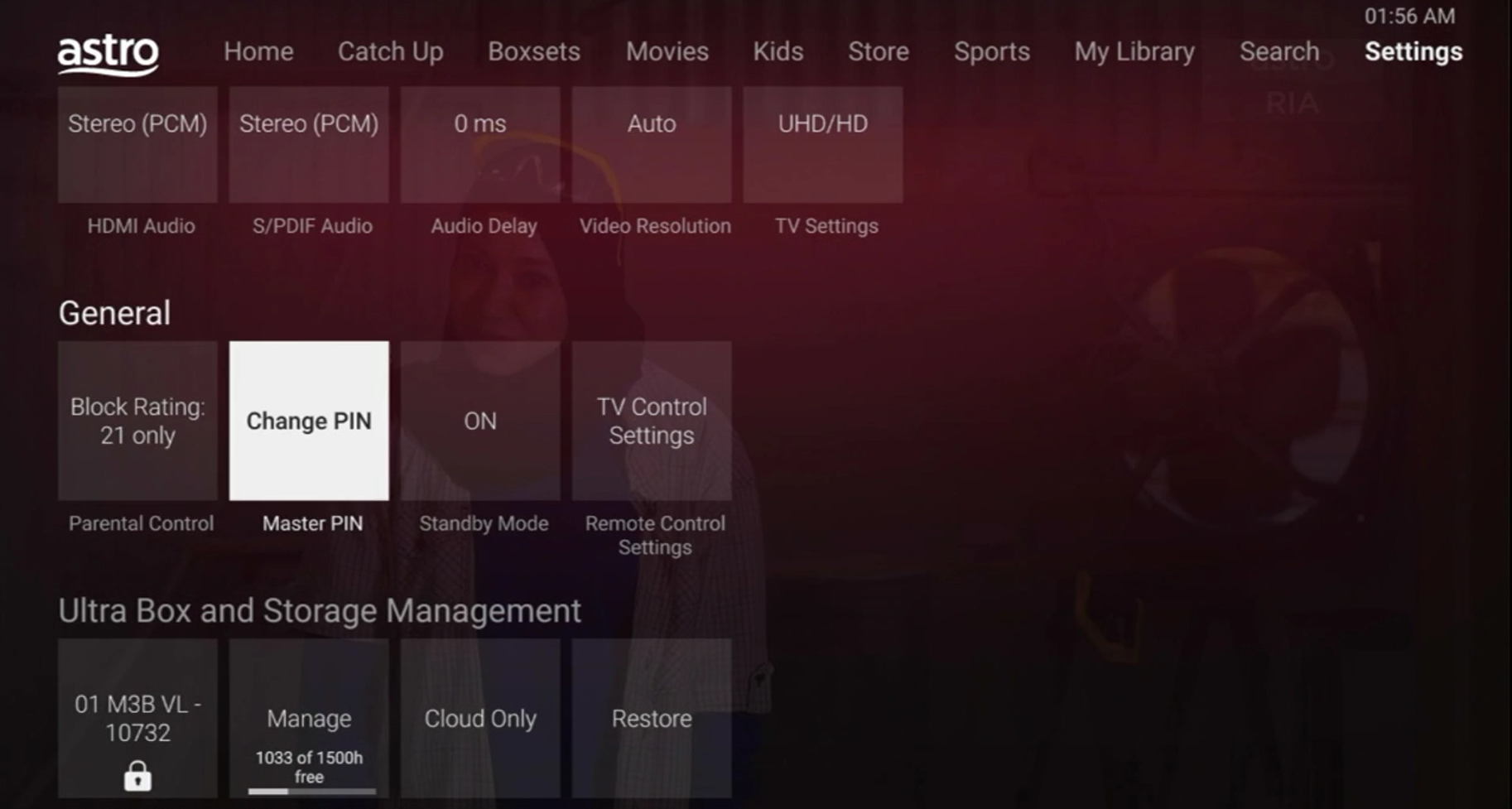
Task: Open My Library
Action: point(1134,51)
